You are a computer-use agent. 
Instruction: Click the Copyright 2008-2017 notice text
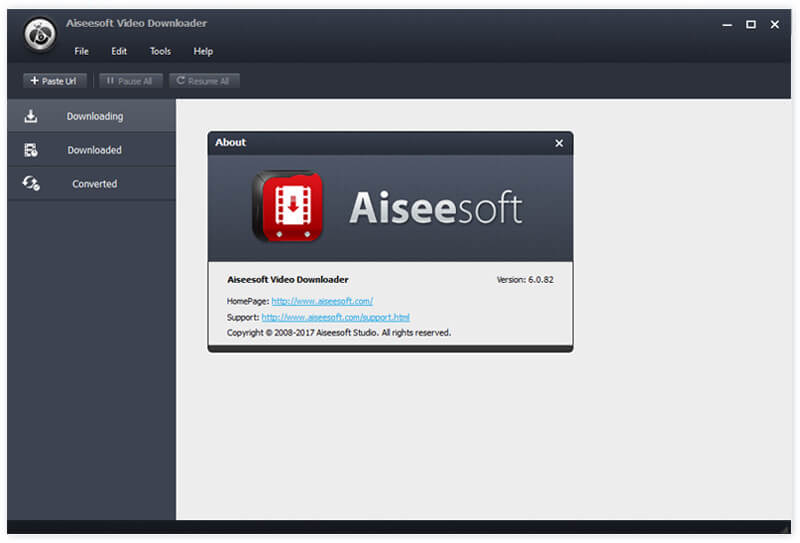coord(339,333)
